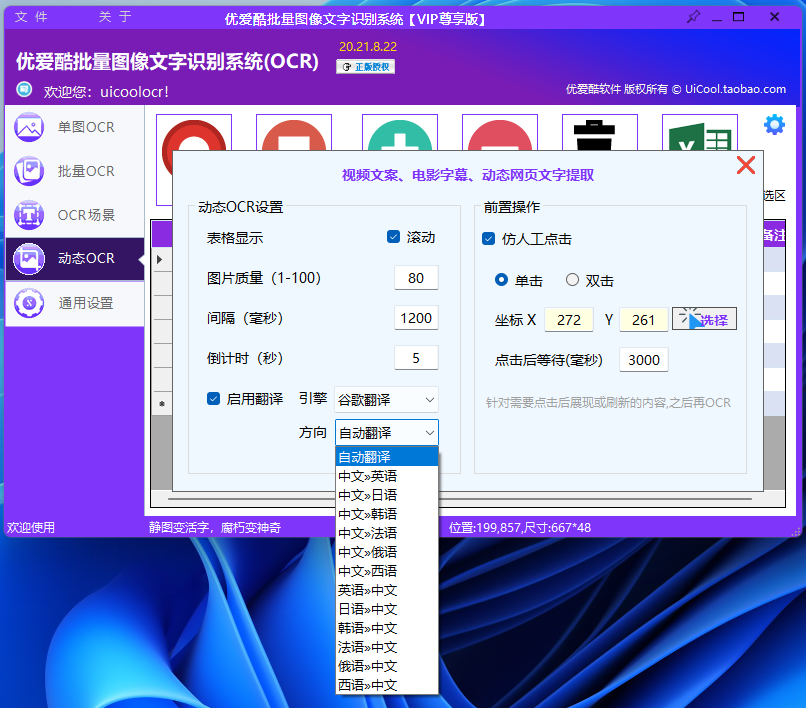
Task: Choose 俄语»中文 from the list
Action: coord(387,666)
